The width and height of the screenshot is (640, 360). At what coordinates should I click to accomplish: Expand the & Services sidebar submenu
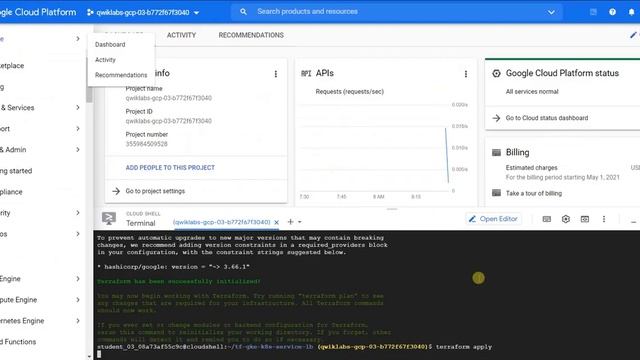click(x=78, y=108)
